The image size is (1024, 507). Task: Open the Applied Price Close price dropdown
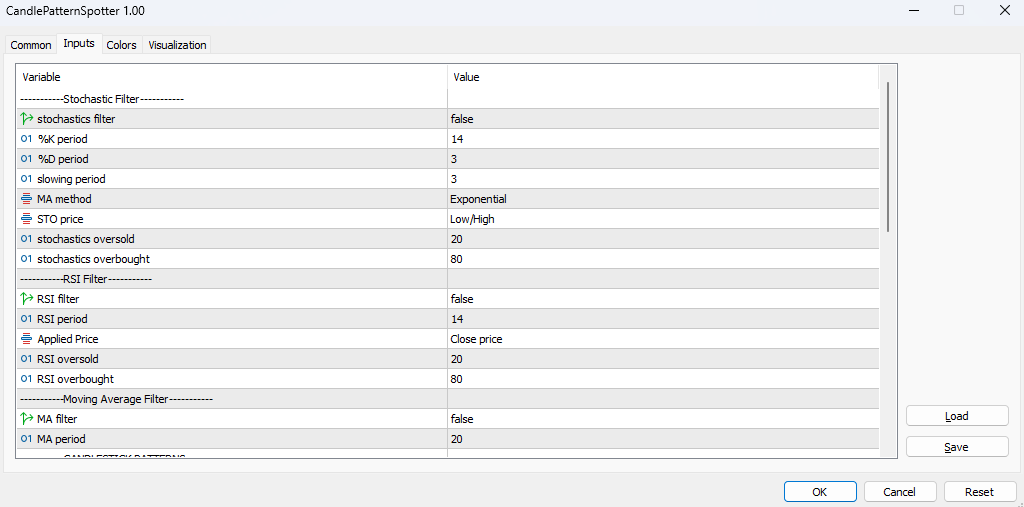click(x=662, y=339)
